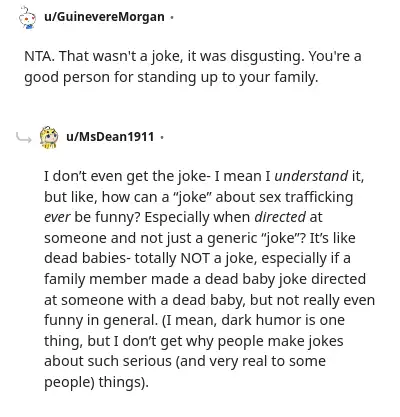Open MsDean1911's yellow-haired avatar

click(x=49, y=137)
